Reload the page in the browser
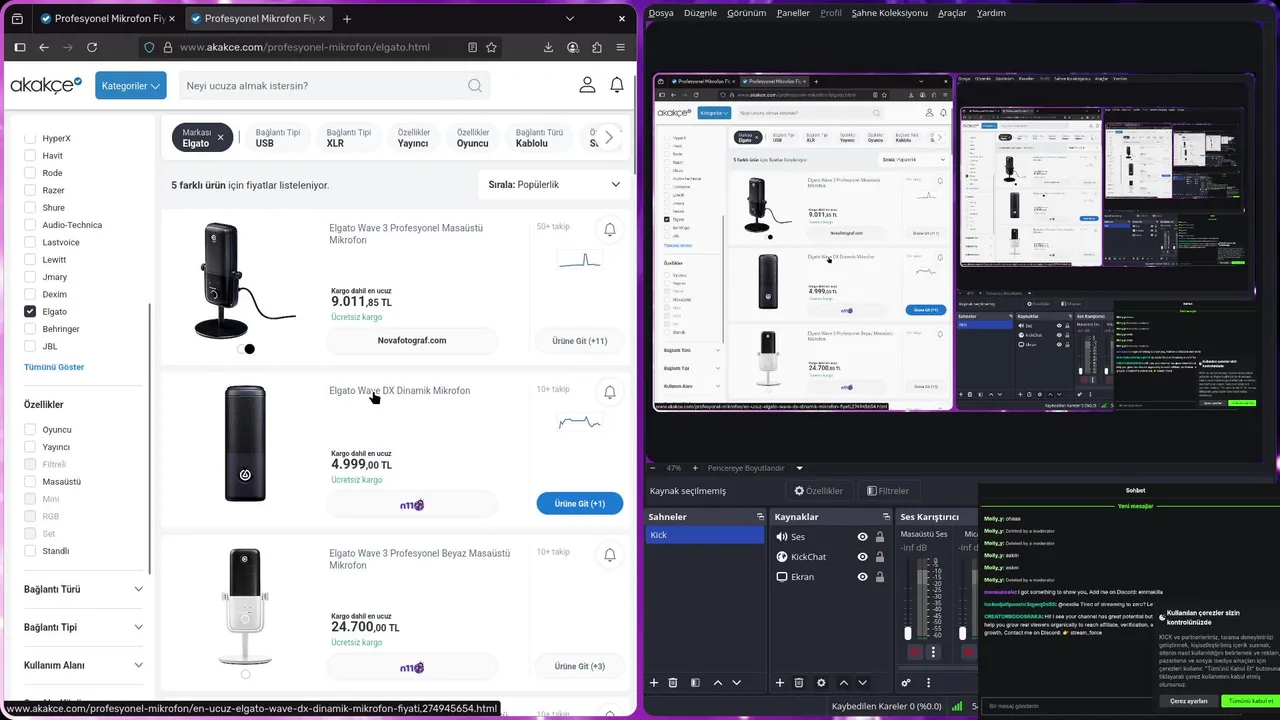Image resolution: width=1280 pixels, height=720 pixels. [92, 47]
